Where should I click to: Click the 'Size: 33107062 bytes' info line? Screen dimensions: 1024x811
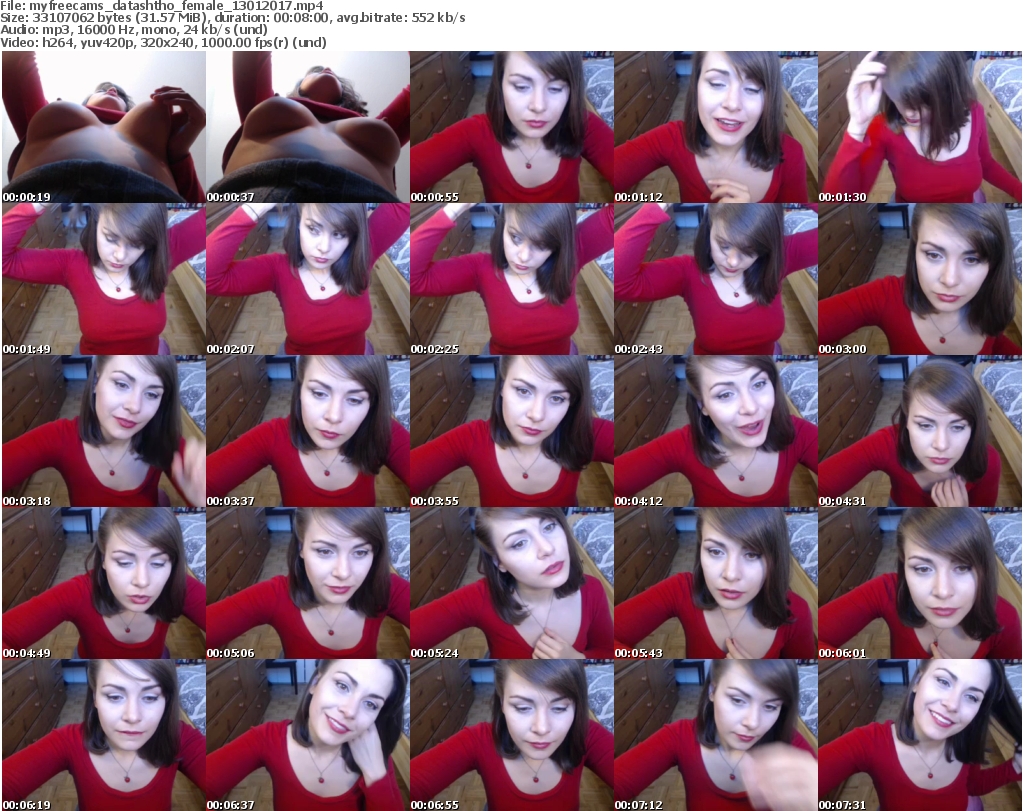pos(232,18)
